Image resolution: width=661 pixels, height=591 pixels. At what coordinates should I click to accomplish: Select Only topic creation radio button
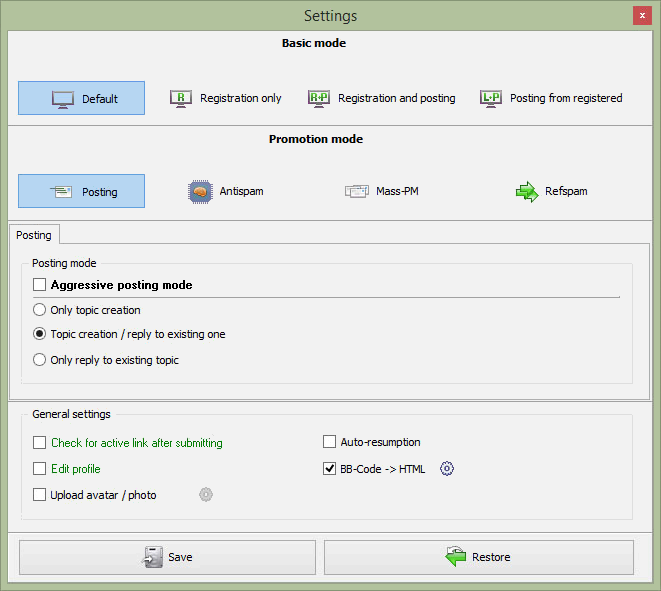pos(40,310)
